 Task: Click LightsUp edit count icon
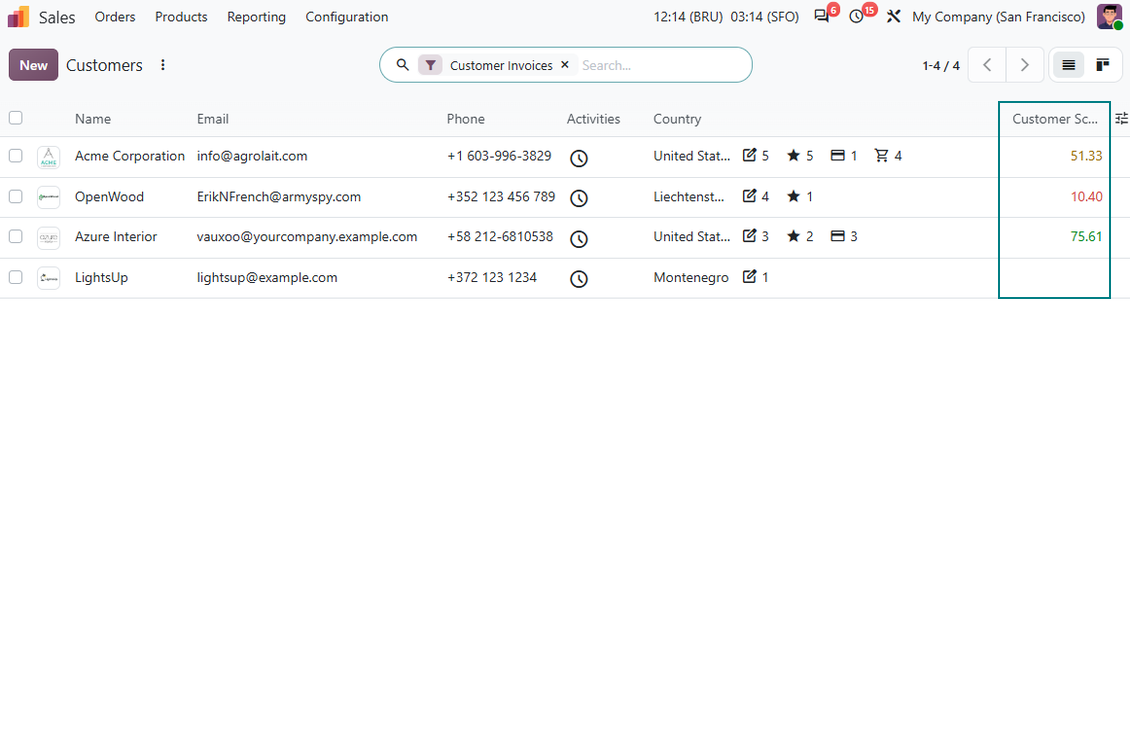749,277
